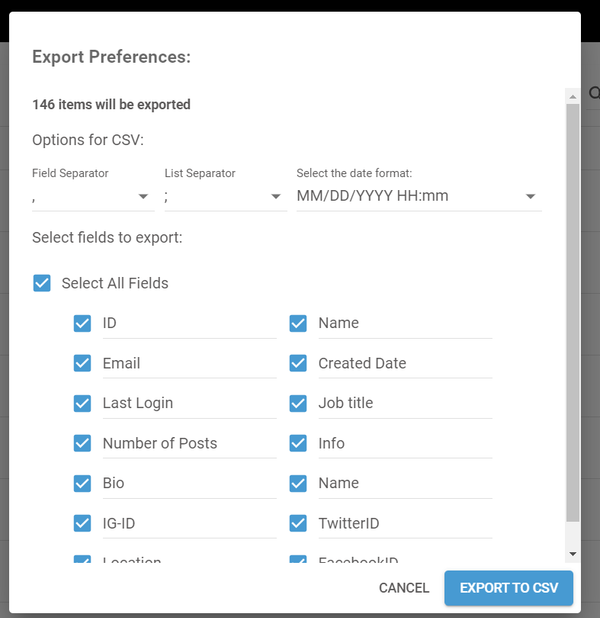Toggle the IG-ID checkbox
Screen dimensions: 600x618
[82, 523]
